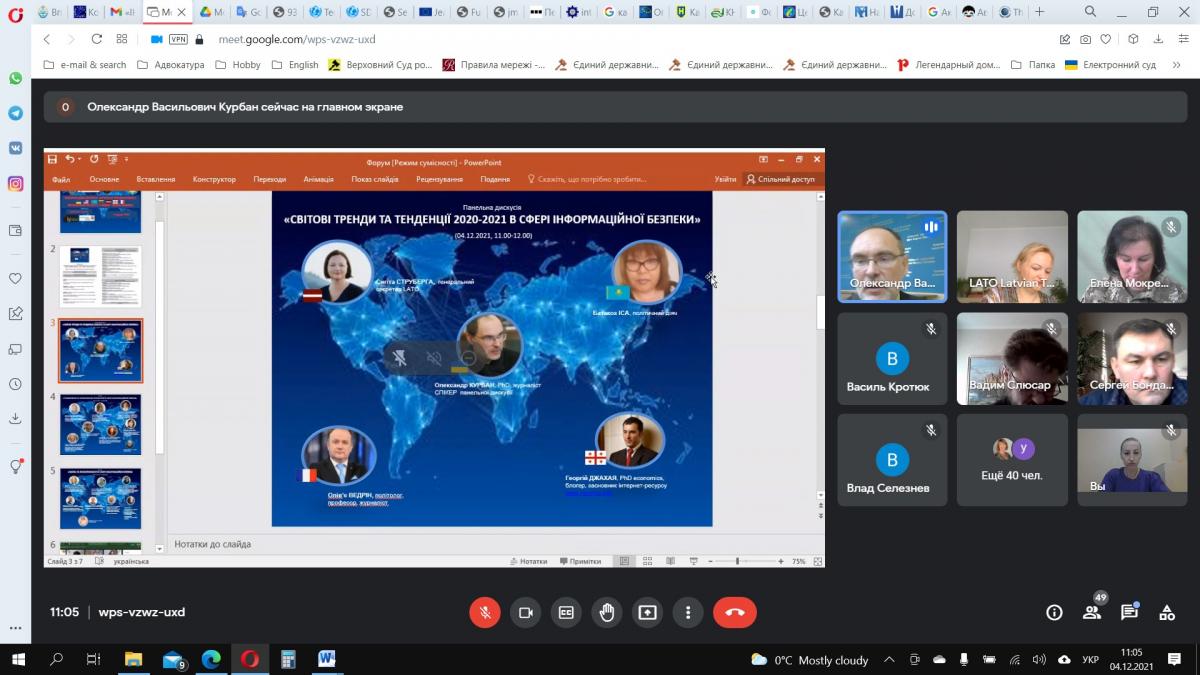Screen dimensions: 1200x675
Task: Leave the call with red hang-up button
Action: point(734,612)
